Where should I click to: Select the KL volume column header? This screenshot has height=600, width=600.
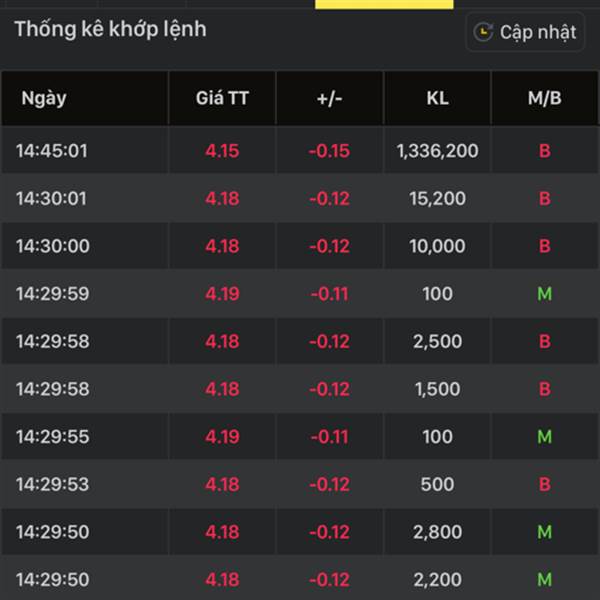click(x=437, y=98)
